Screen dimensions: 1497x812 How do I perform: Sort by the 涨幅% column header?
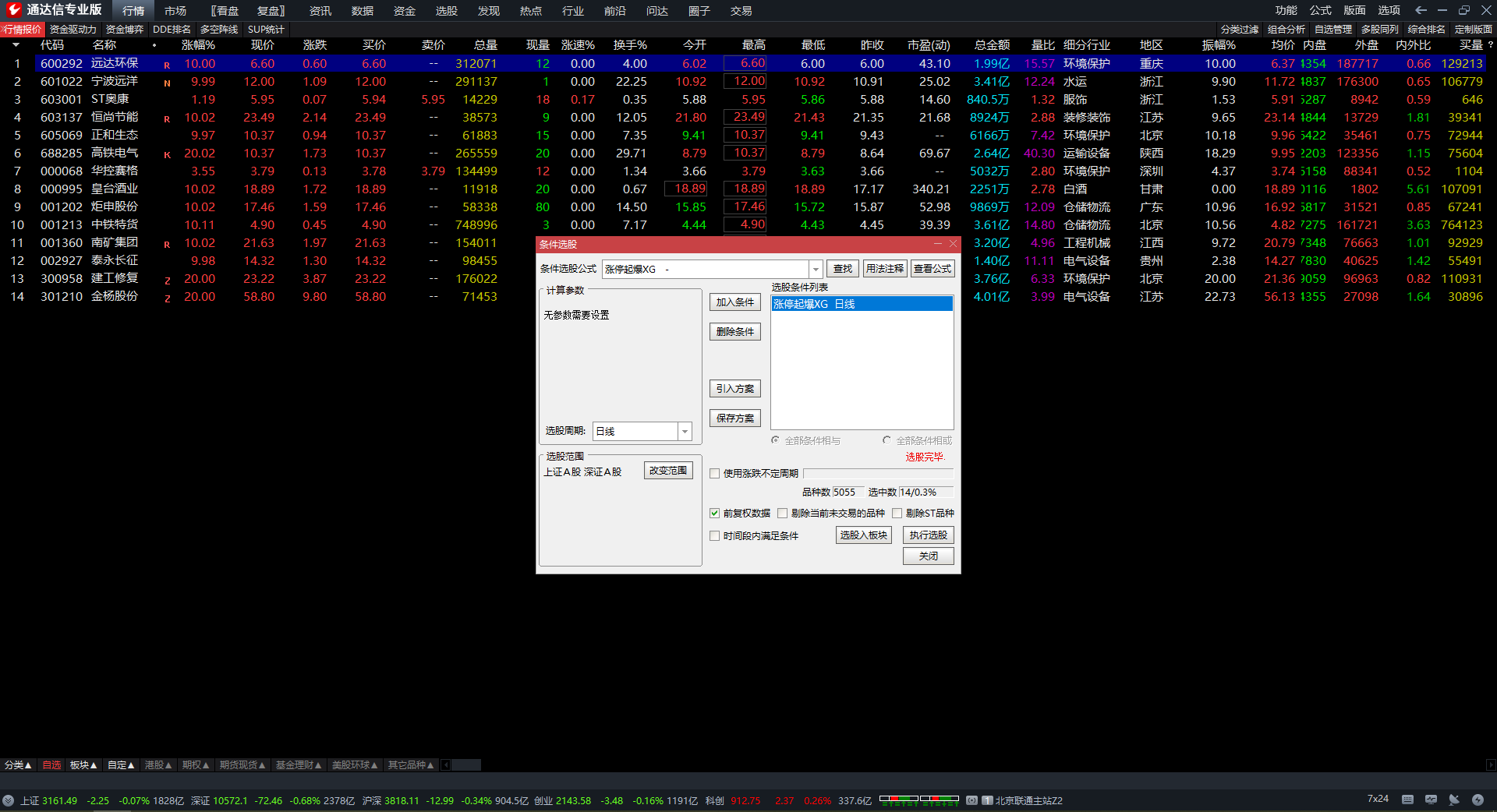(x=199, y=45)
